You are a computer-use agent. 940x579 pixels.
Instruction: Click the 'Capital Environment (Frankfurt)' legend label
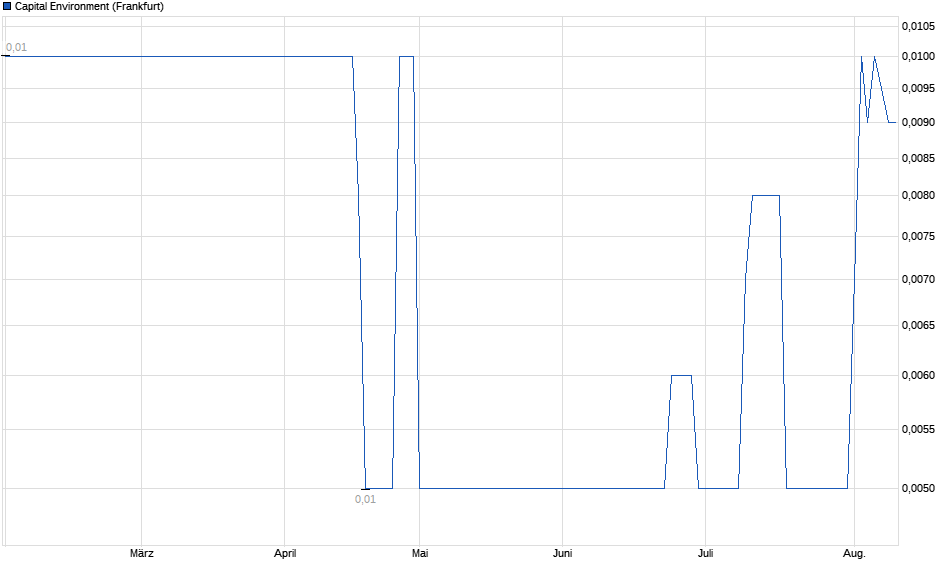coord(89,7)
